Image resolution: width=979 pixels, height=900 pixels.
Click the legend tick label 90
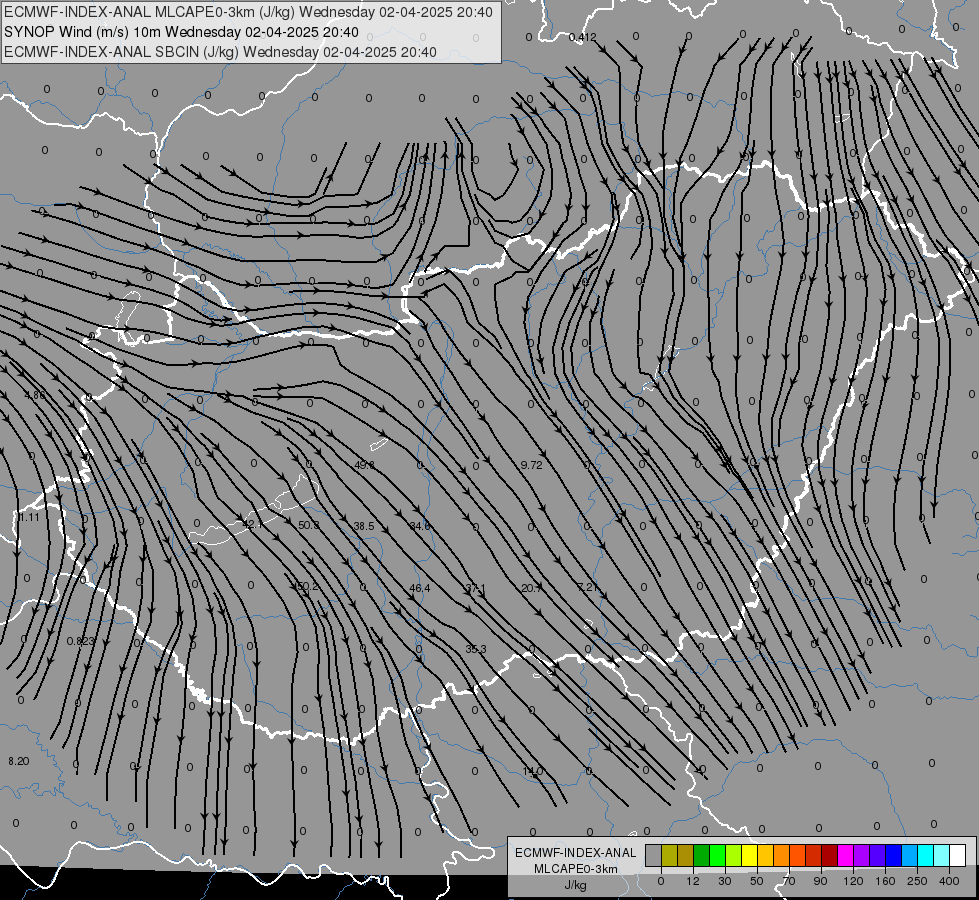pos(820,881)
